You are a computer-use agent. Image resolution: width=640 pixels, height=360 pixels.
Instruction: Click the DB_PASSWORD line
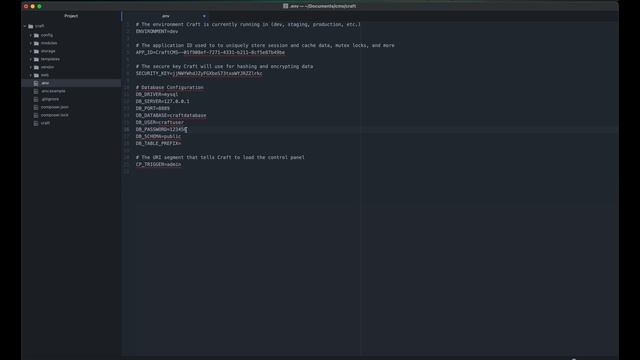click(161, 129)
